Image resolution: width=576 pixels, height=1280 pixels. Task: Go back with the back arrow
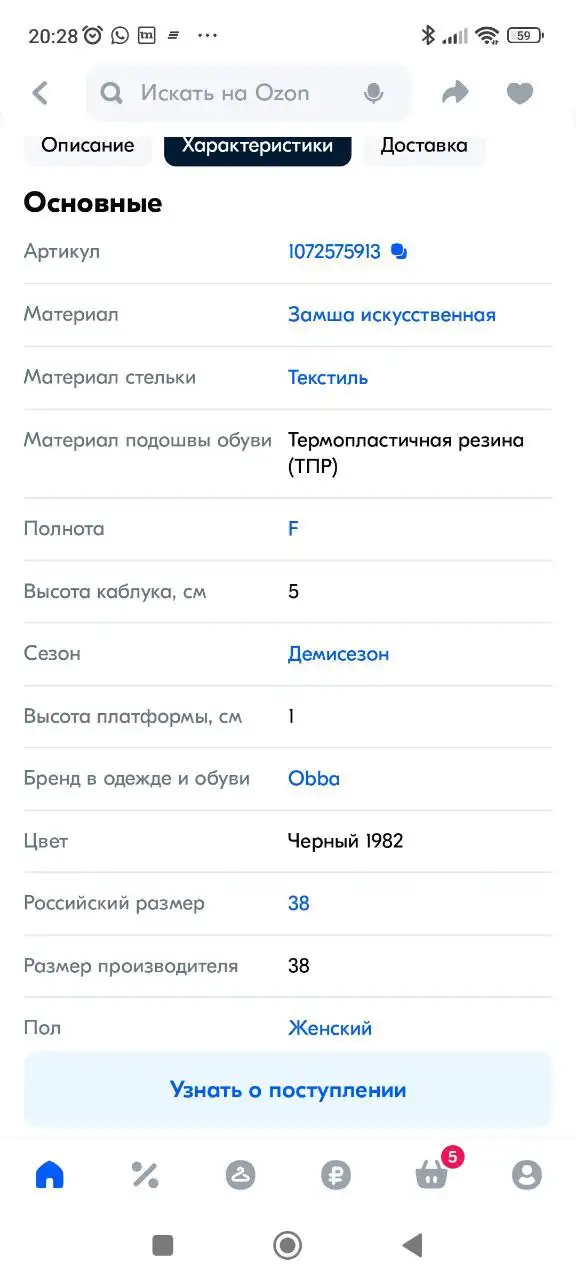pyautogui.click(x=40, y=92)
